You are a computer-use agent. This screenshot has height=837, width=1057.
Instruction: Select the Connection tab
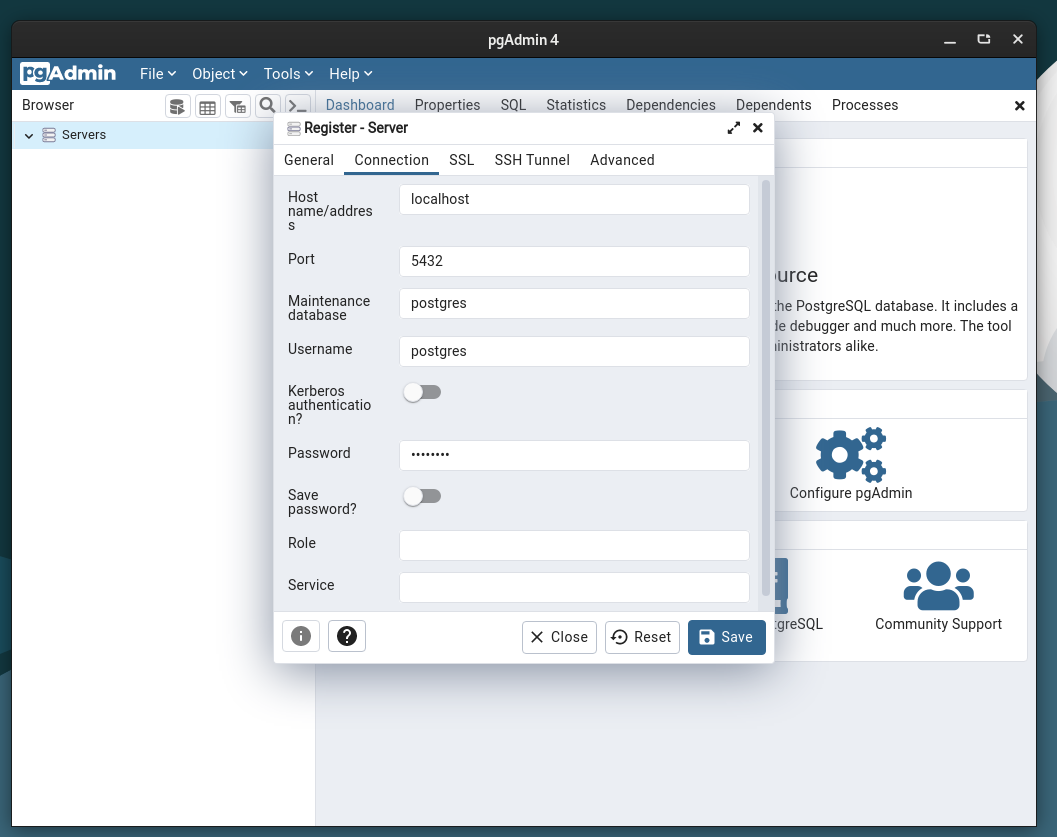pos(392,160)
